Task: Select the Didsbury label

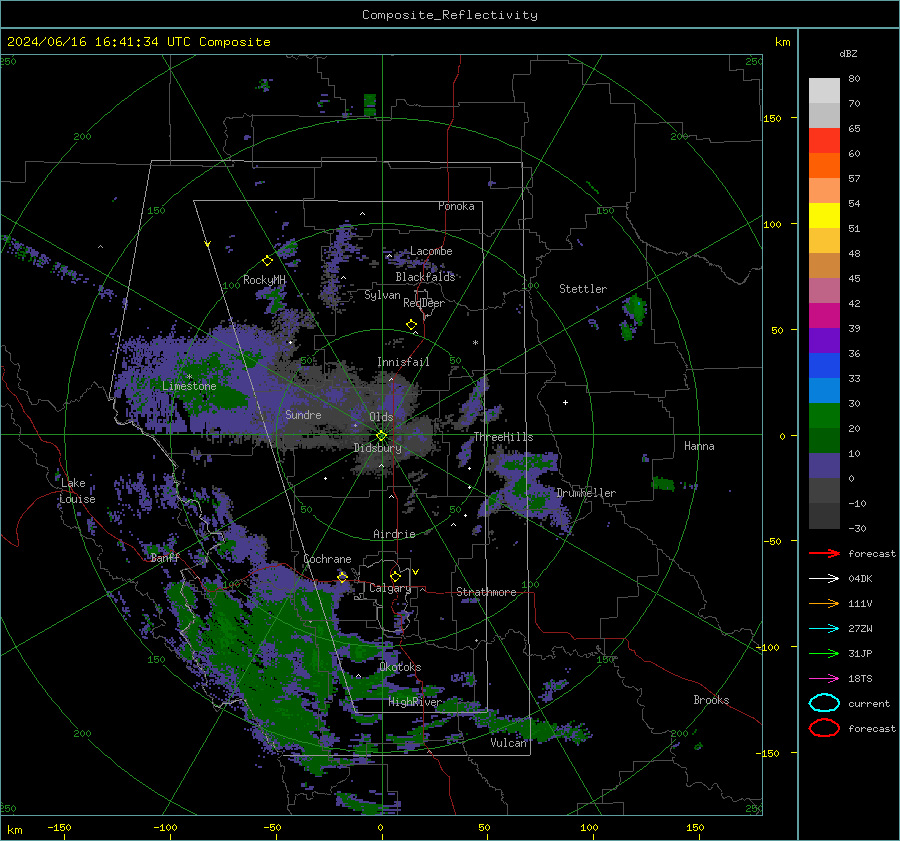Action: click(x=377, y=448)
